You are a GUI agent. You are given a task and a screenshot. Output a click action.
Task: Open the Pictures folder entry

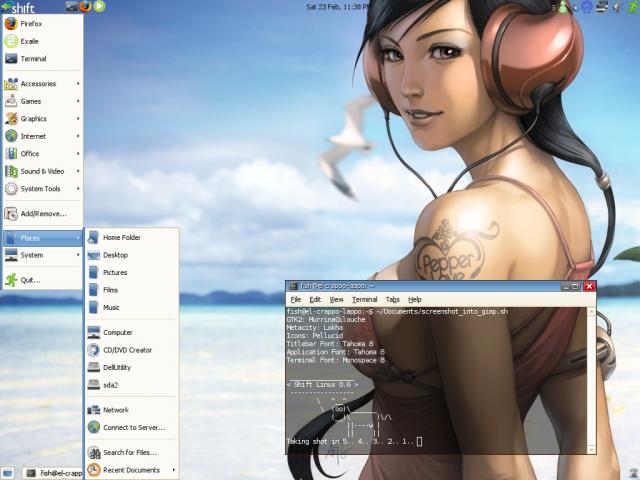click(x=132, y=273)
